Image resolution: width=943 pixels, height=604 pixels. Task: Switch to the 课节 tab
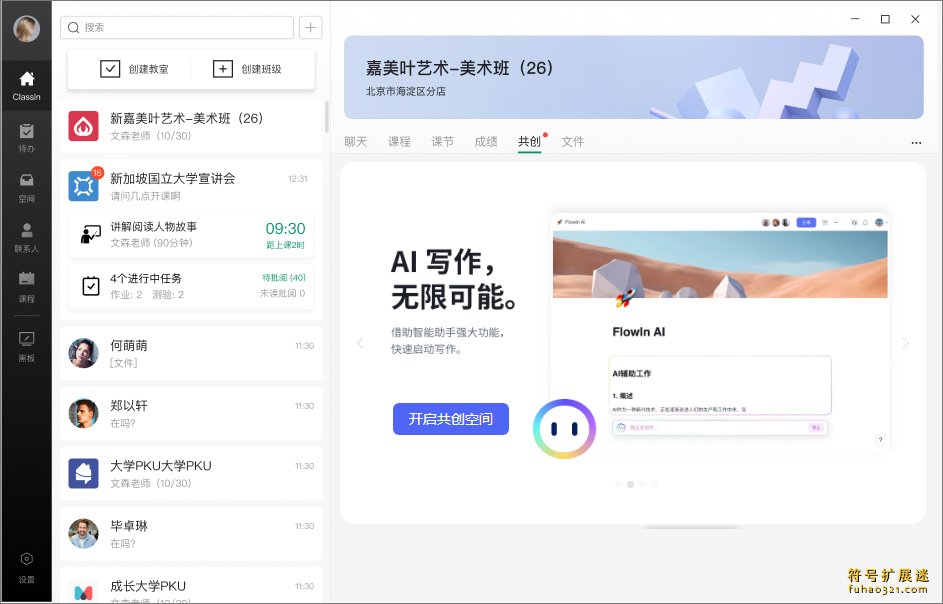click(442, 141)
